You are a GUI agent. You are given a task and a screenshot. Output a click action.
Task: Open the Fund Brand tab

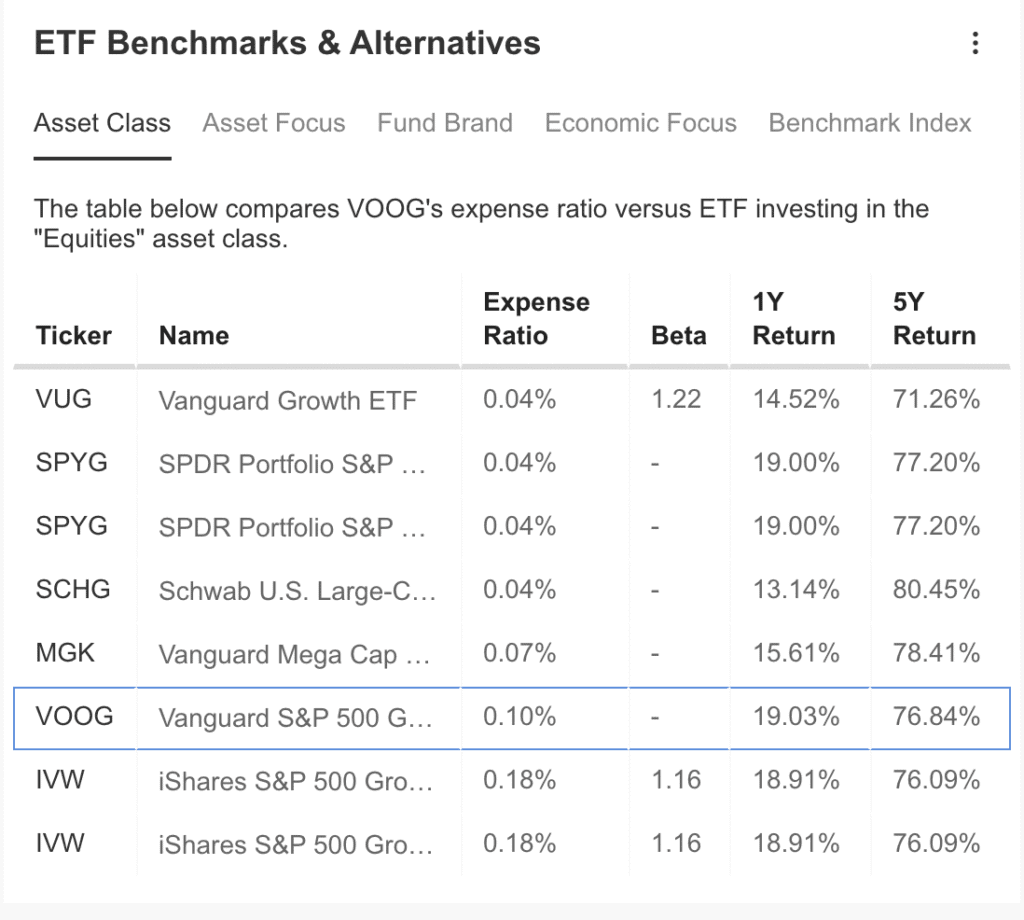(x=445, y=123)
